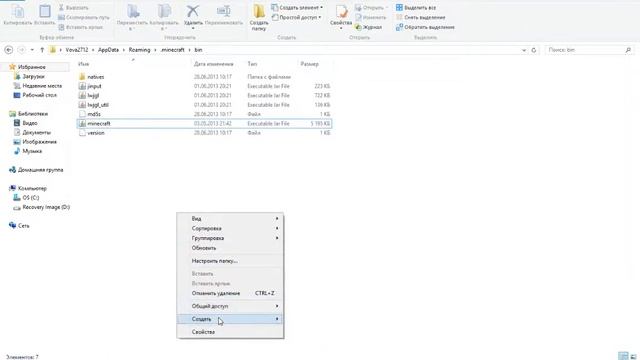Click the Copy to (Копировать в) icon
The width and height of the screenshot is (640, 360).
(x=164, y=12)
